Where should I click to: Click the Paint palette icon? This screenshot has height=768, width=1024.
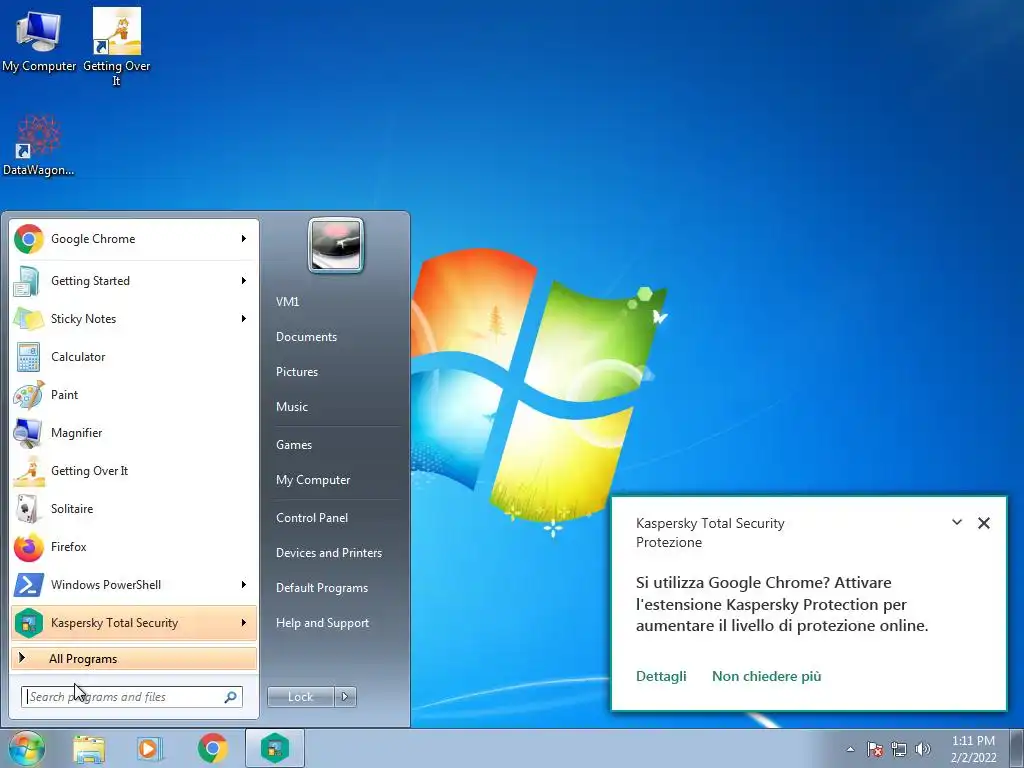pyautogui.click(x=29, y=394)
